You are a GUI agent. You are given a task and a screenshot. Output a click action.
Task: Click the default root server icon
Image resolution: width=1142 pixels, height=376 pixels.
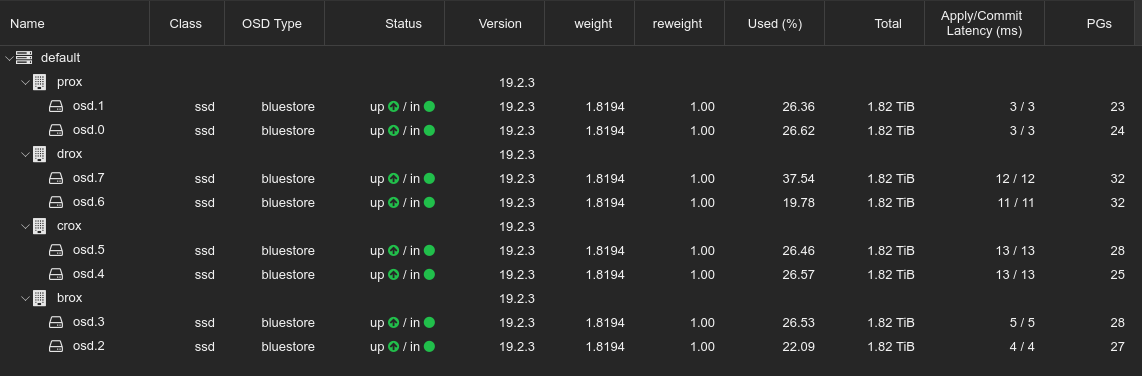[x=24, y=58]
